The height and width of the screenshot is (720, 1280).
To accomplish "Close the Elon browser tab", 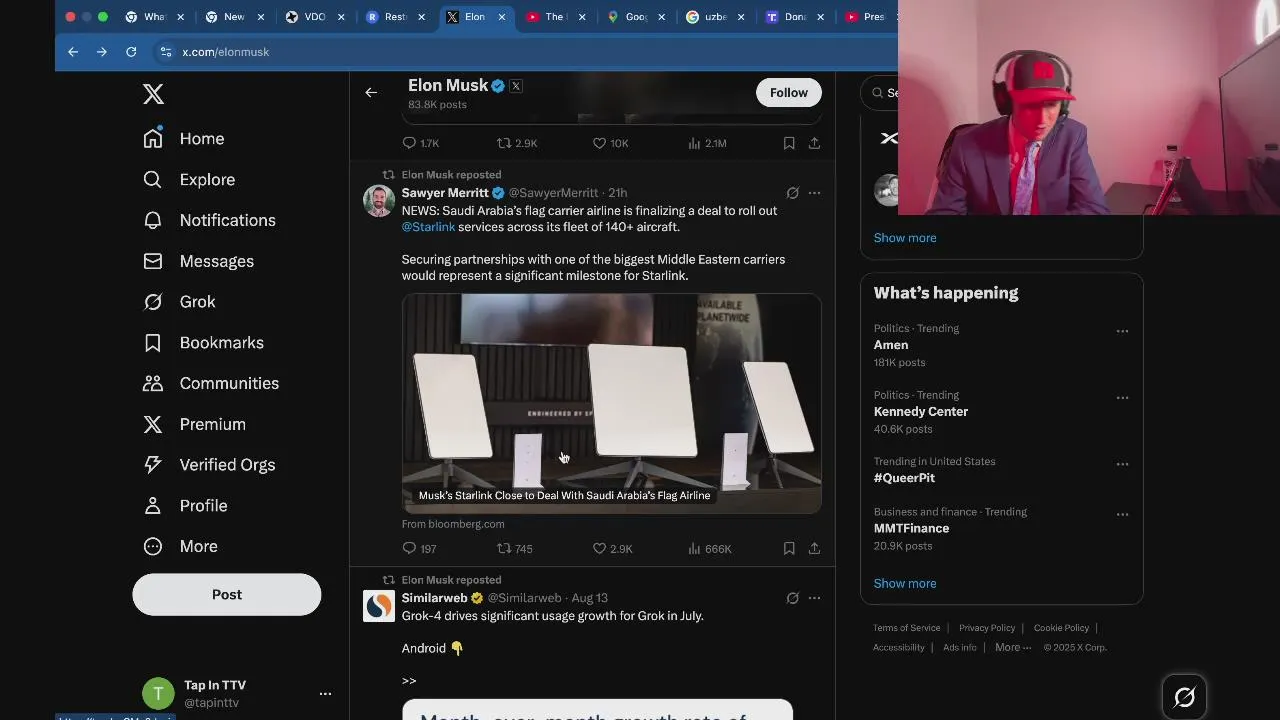I will click(500, 17).
